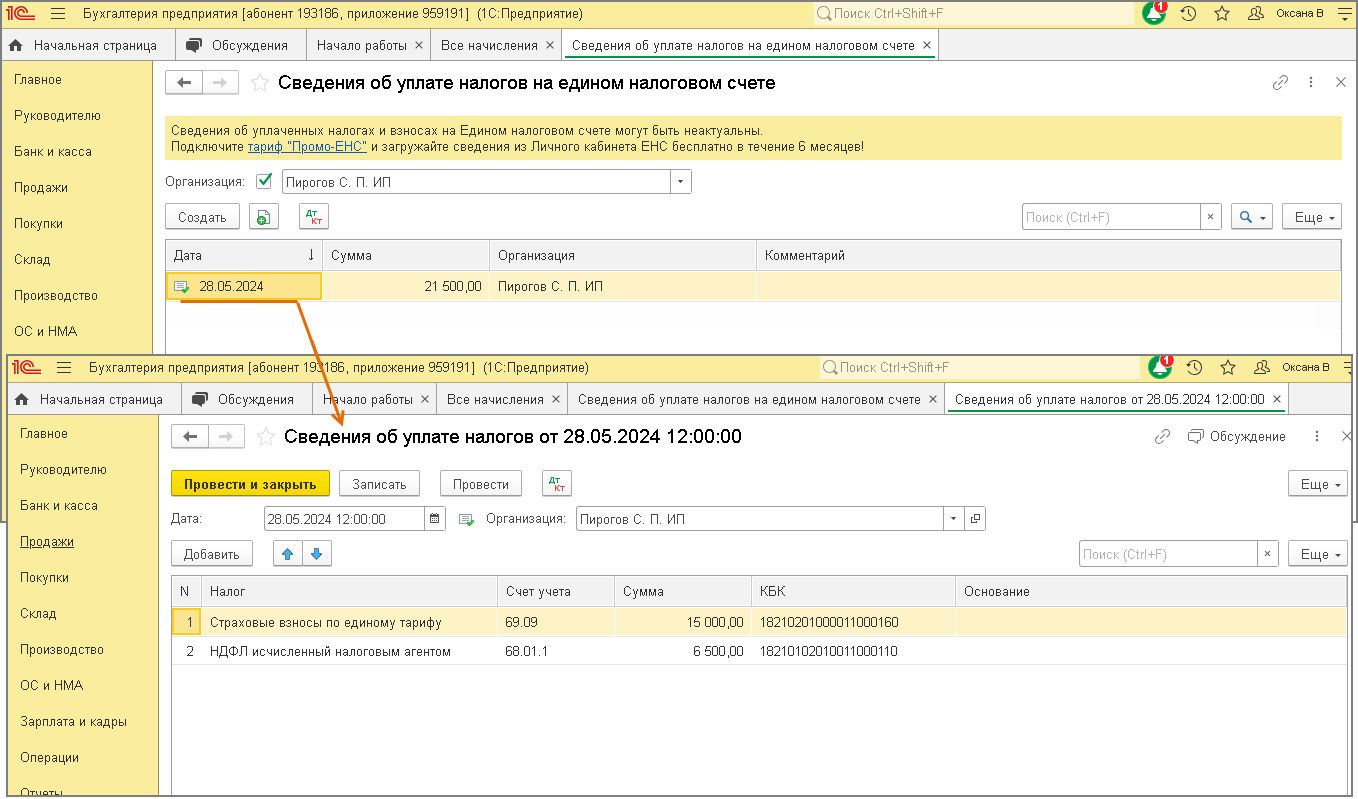The height and width of the screenshot is (799, 1358).
Task: Click list search field Поиск (Ctrl+F) in top window
Action: point(1111,217)
